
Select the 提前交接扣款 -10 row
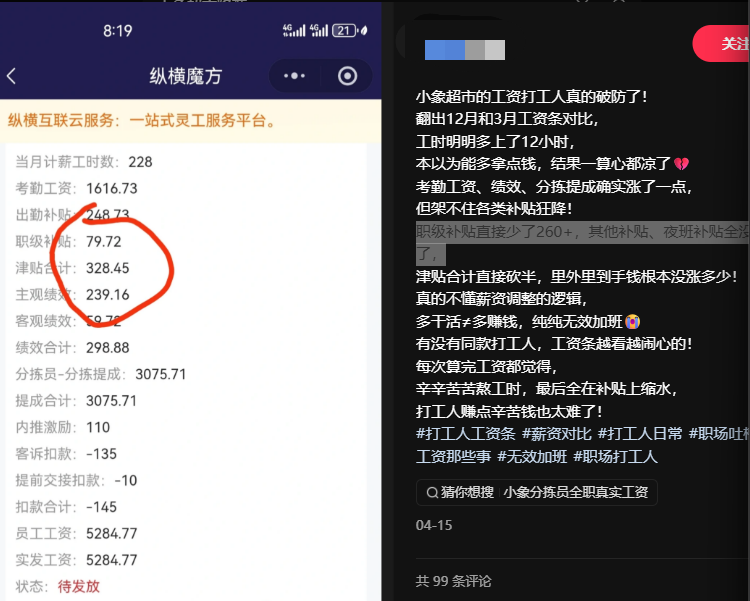click(x=76, y=480)
